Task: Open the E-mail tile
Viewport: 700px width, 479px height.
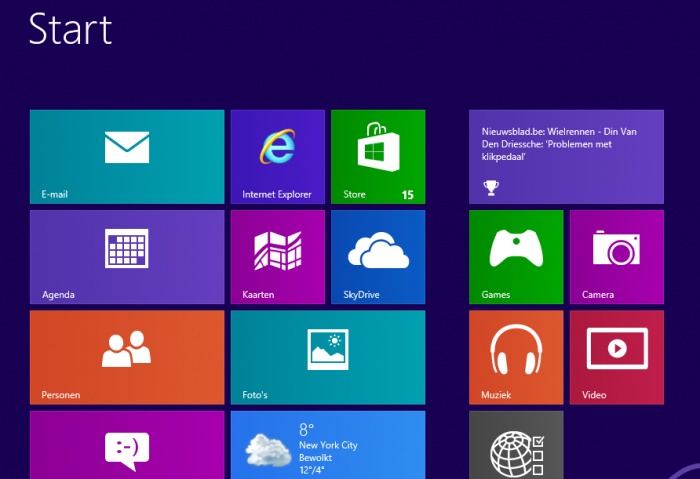Action: tap(127, 157)
